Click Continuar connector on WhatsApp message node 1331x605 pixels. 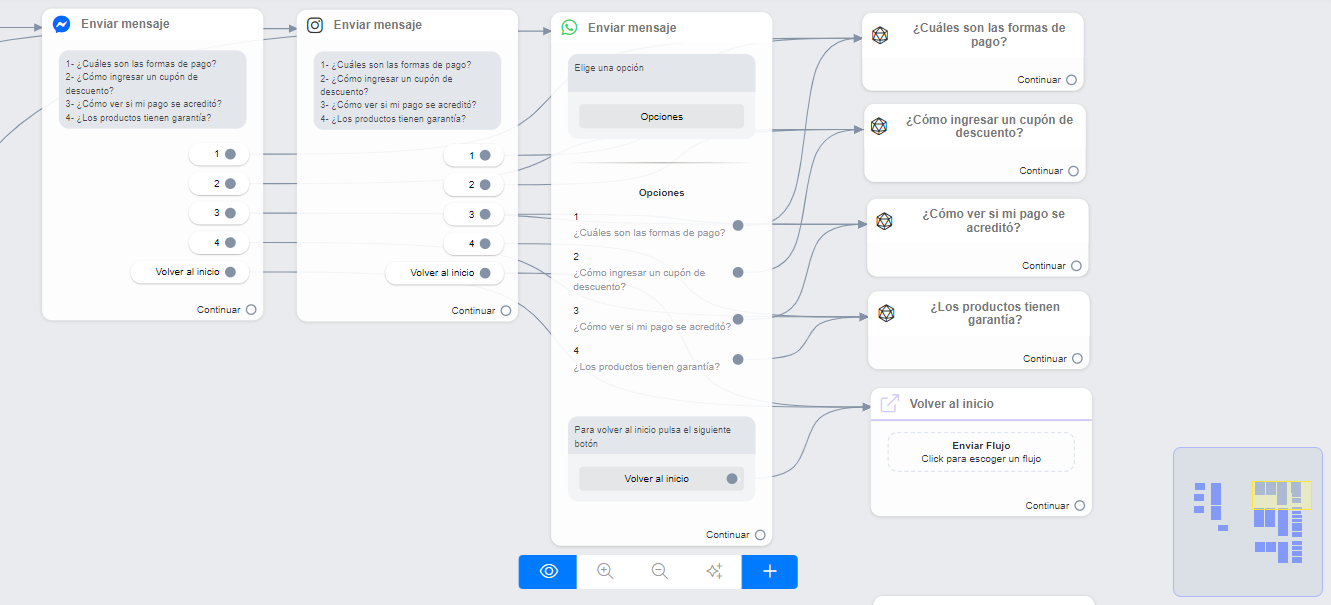(x=760, y=535)
